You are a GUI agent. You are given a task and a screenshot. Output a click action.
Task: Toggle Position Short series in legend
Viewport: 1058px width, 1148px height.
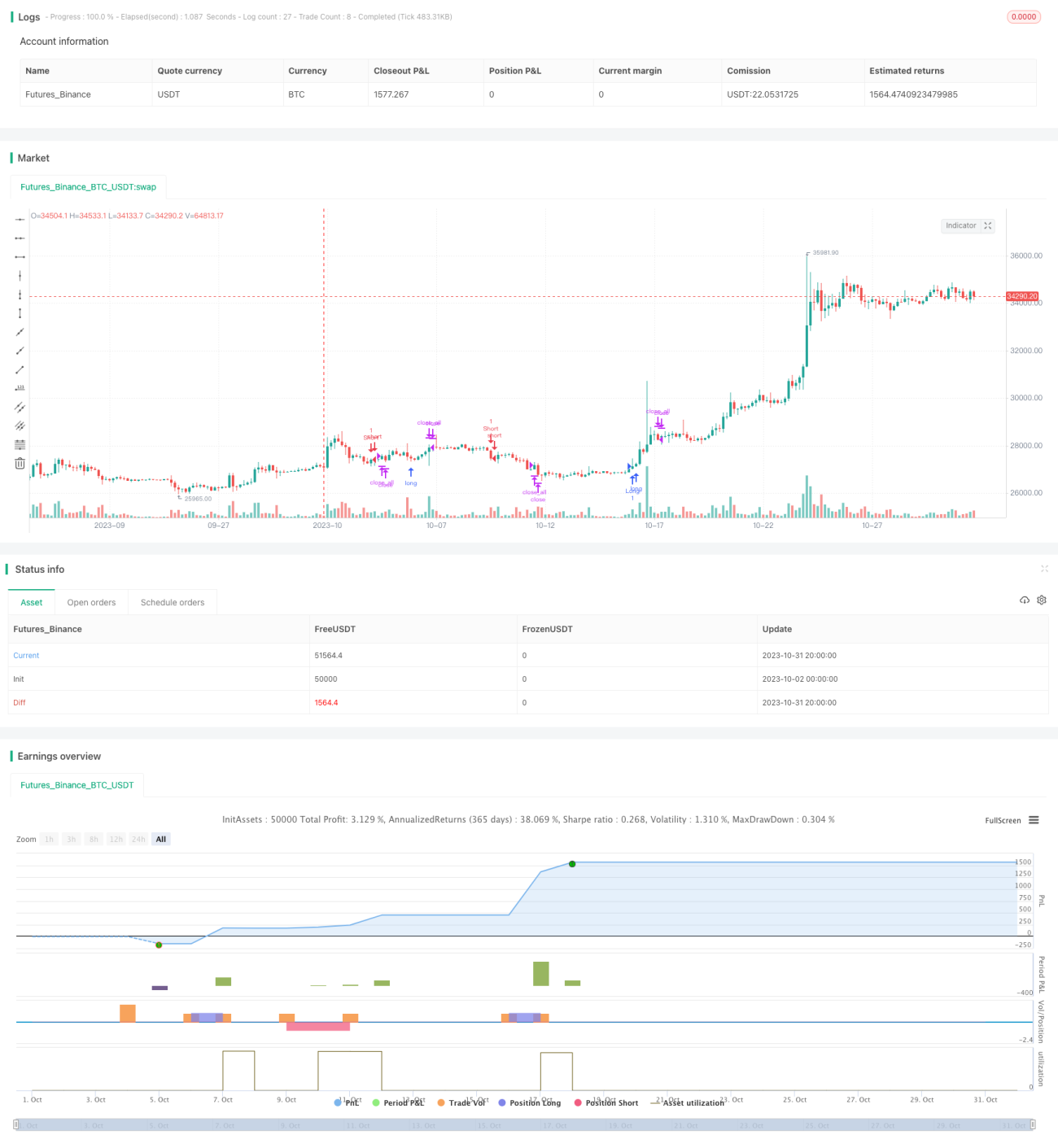pos(606,1102)
